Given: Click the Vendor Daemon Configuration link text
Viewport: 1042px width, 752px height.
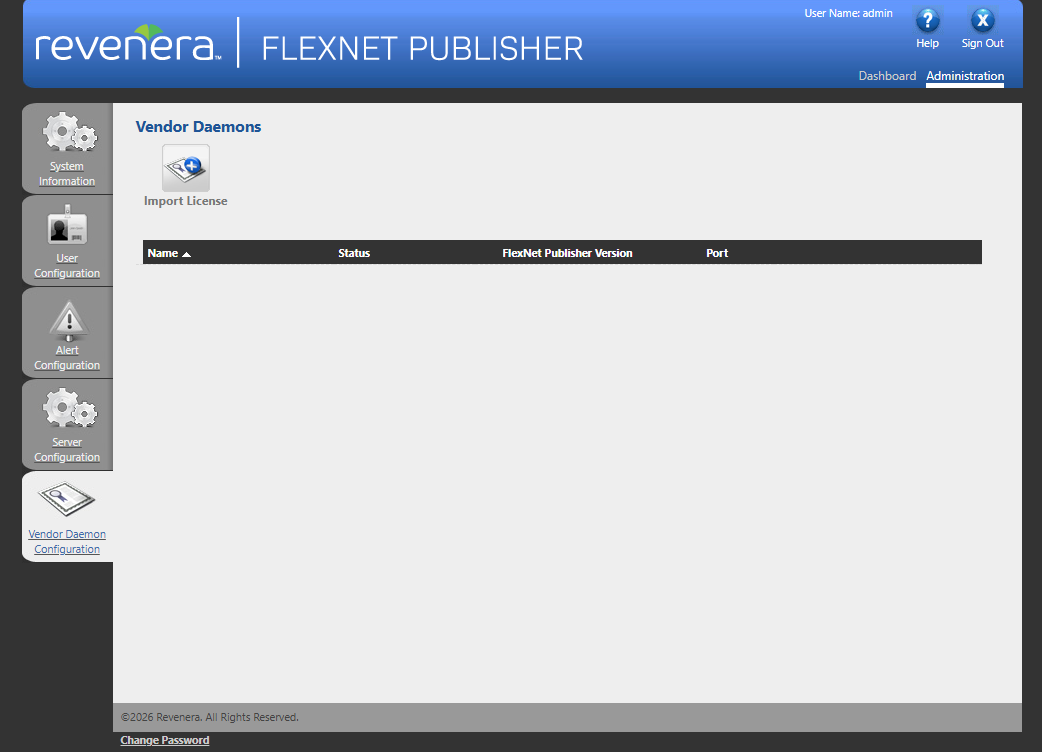Looking at the screenshot, I should click(67, 541).
